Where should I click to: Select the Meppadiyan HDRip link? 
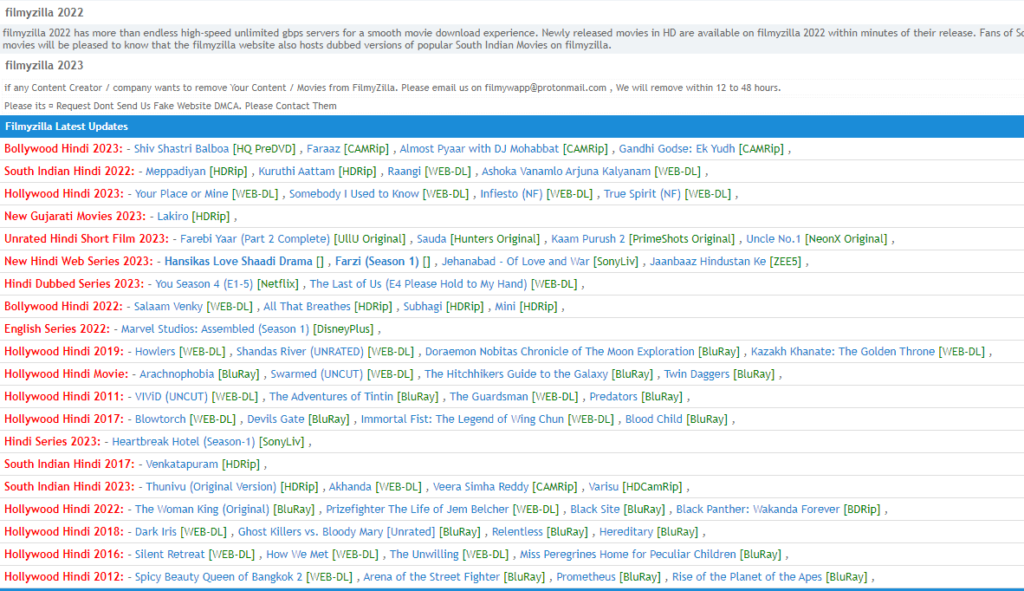click(x=175, y=171)
